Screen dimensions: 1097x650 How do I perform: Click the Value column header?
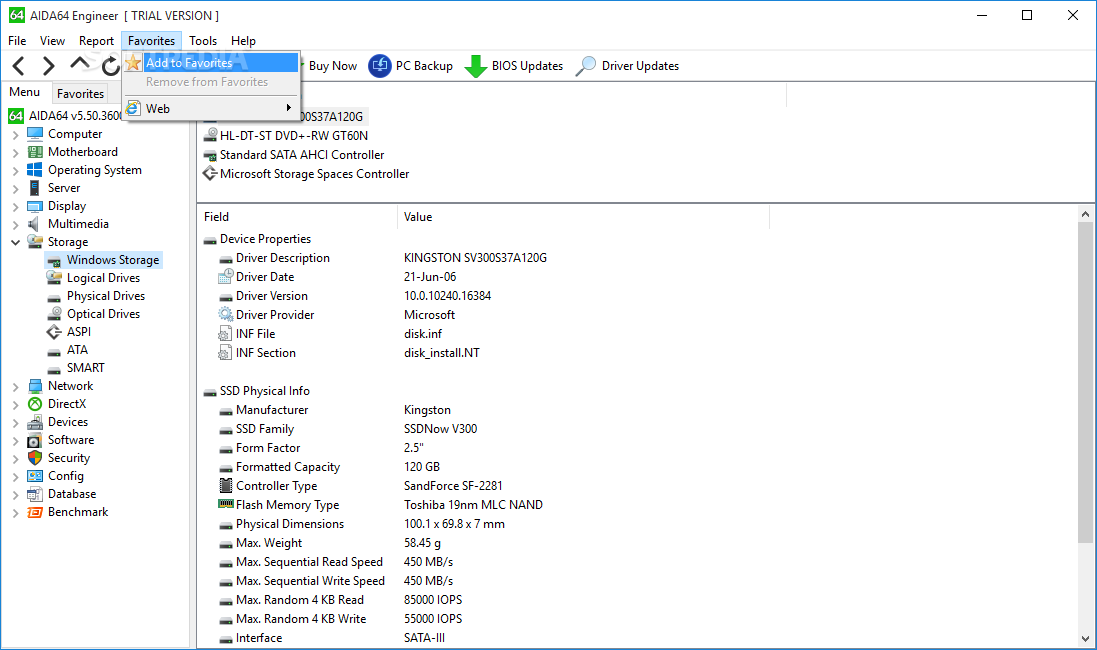point(583,217)
